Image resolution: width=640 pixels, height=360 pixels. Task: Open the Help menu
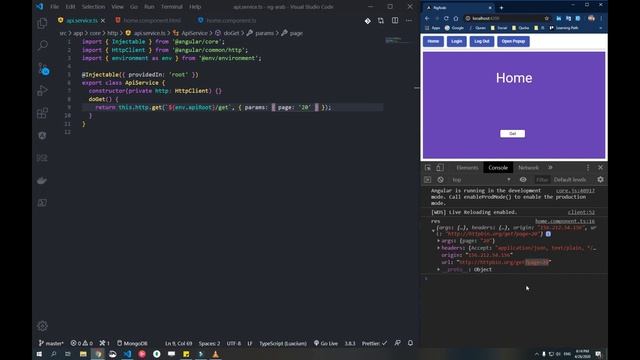pos(195,7)
